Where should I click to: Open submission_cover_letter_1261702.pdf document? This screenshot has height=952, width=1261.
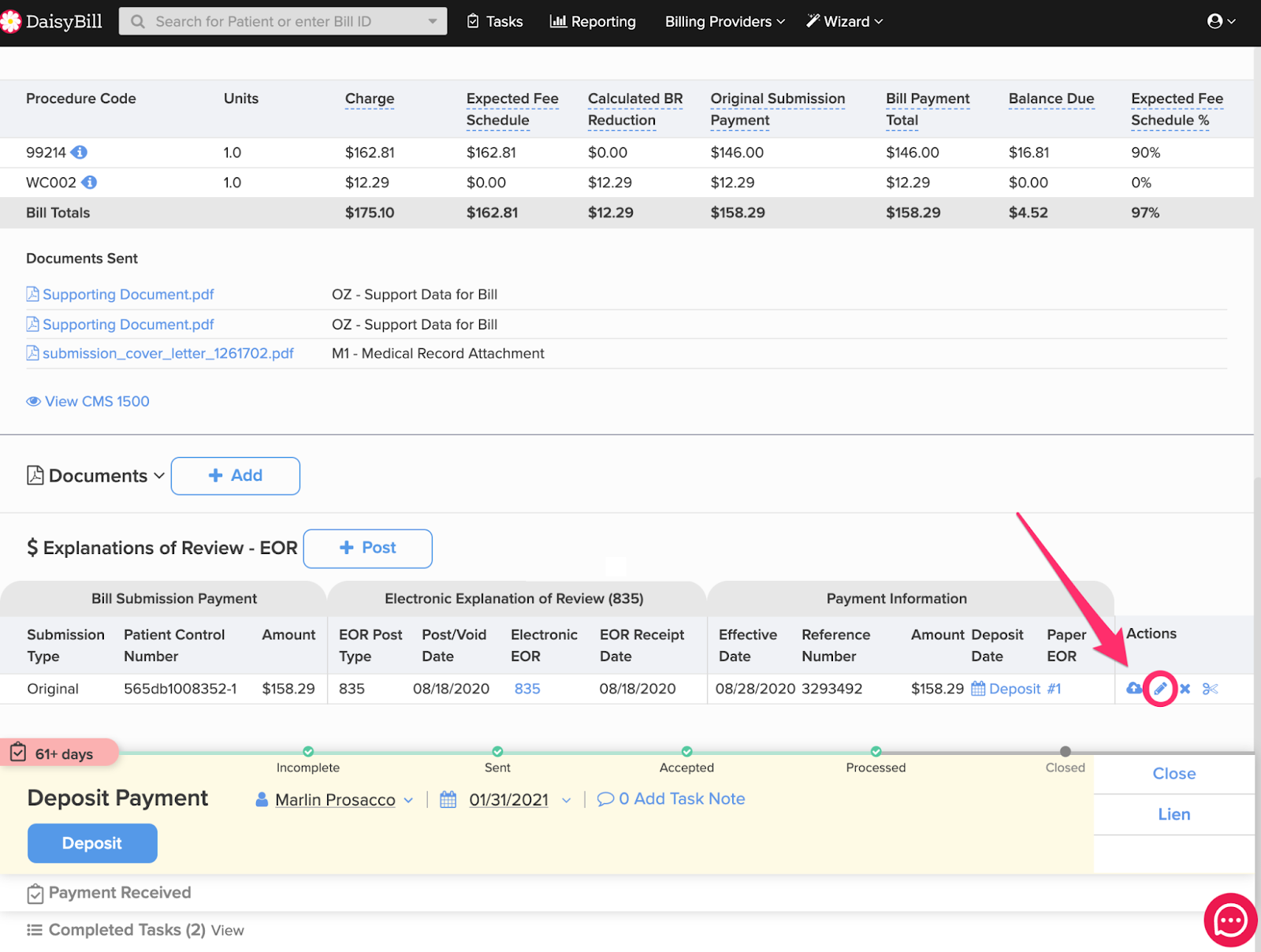click(x=167, y=354)
